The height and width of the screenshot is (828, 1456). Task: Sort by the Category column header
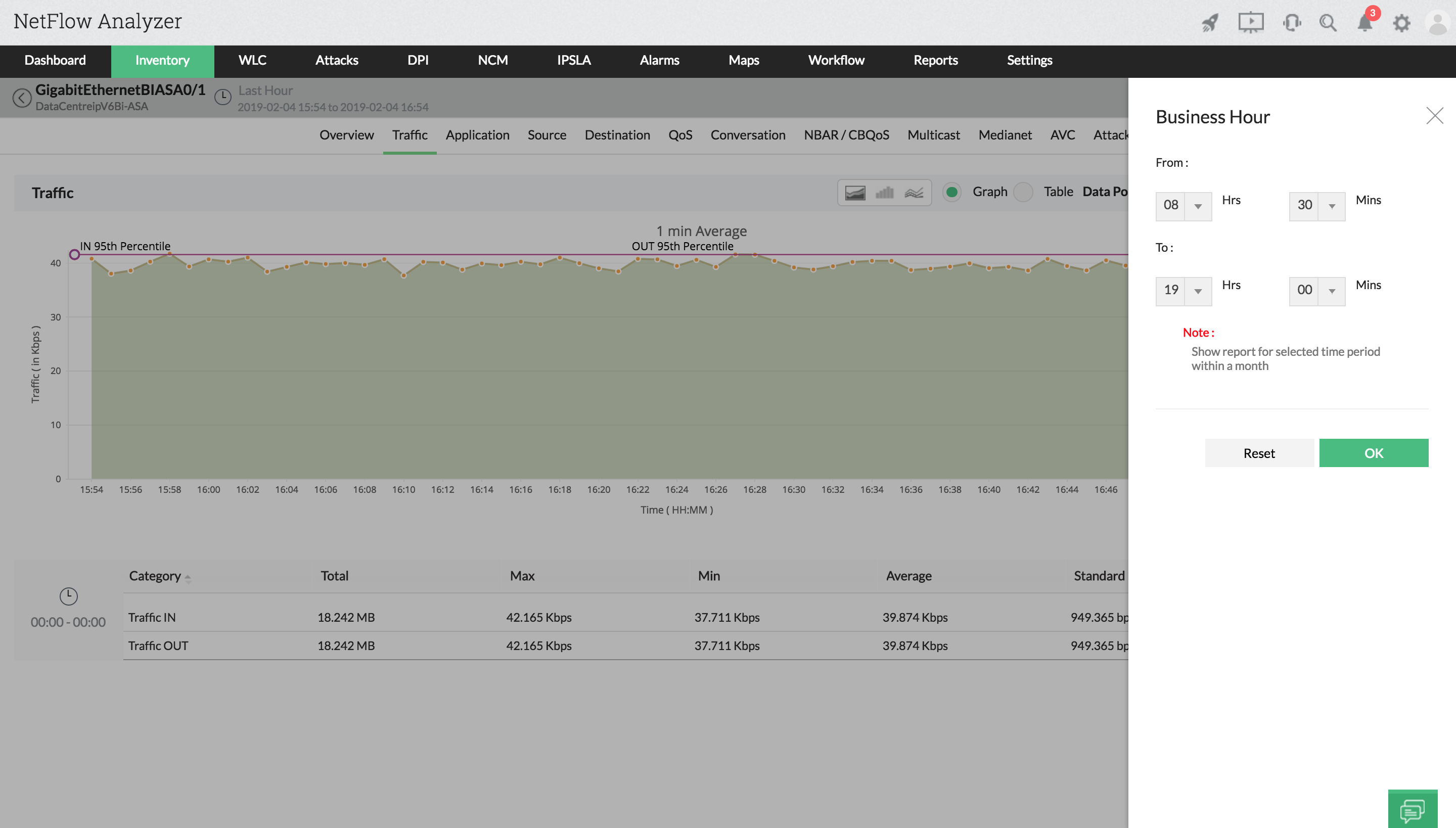click(x=155, y=576)
